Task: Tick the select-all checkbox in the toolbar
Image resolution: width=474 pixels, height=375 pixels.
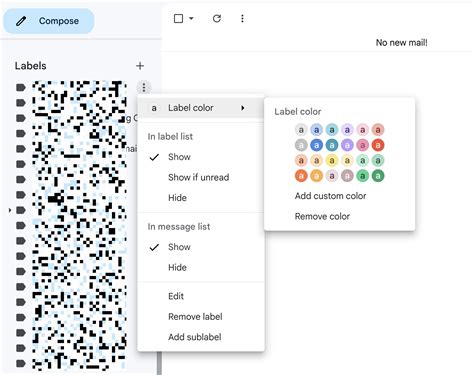Action: (179, 18)
